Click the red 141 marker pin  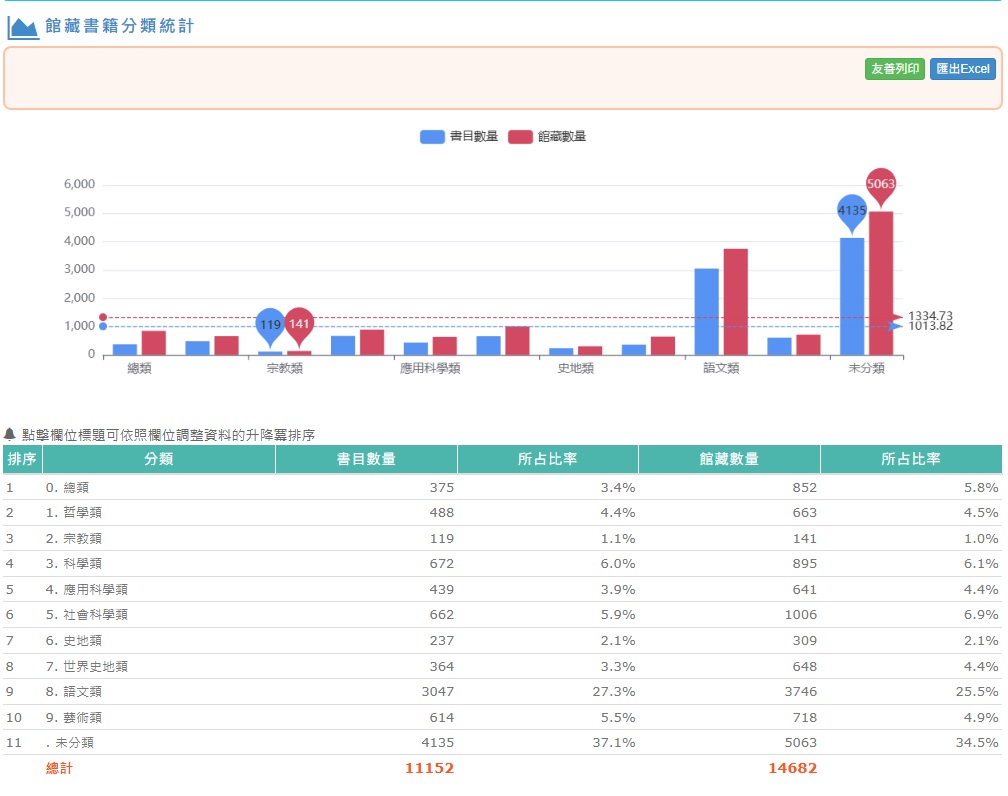299,324
